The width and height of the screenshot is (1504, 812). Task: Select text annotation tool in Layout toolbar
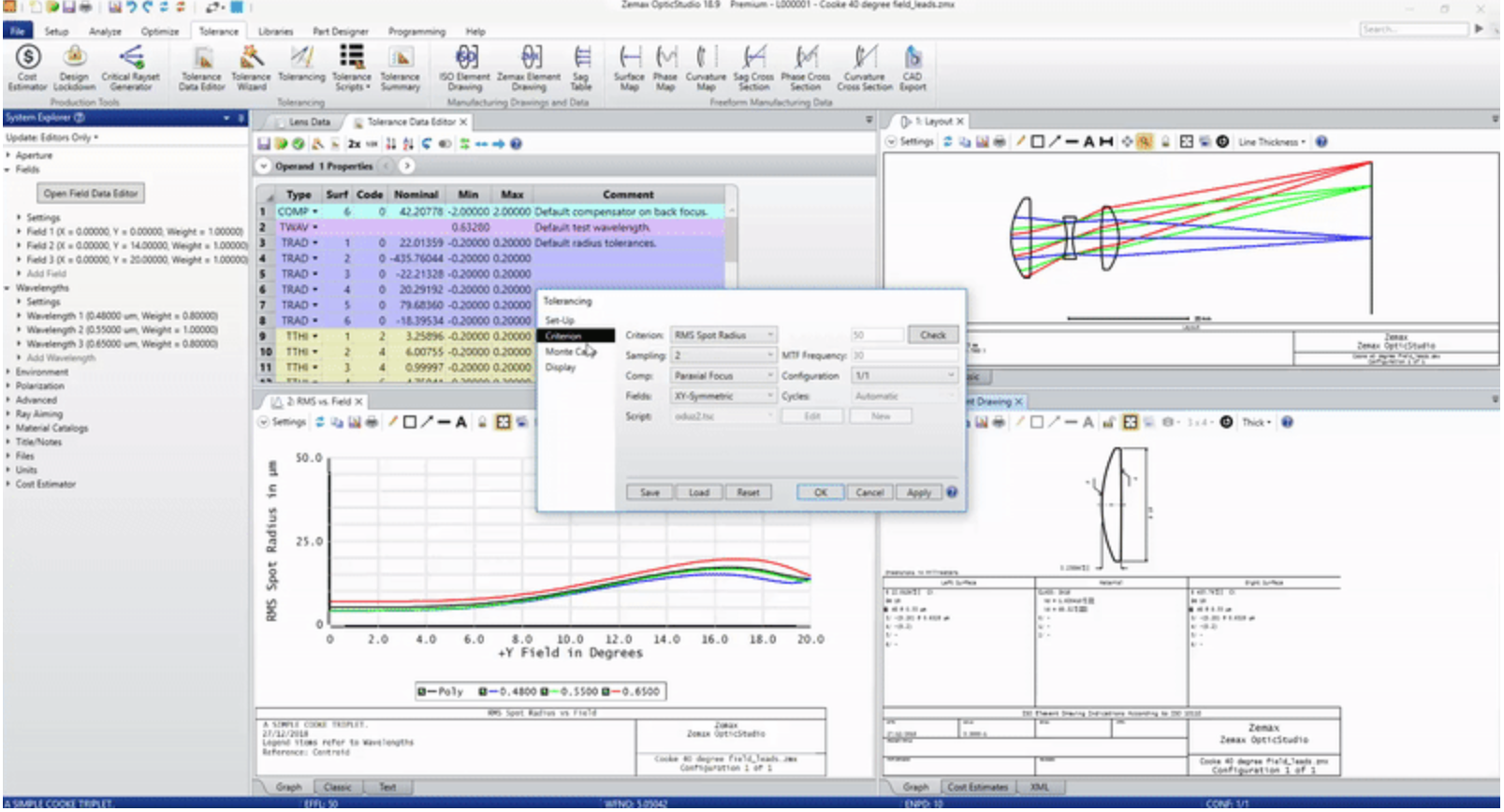click(x=1088, y=142)
